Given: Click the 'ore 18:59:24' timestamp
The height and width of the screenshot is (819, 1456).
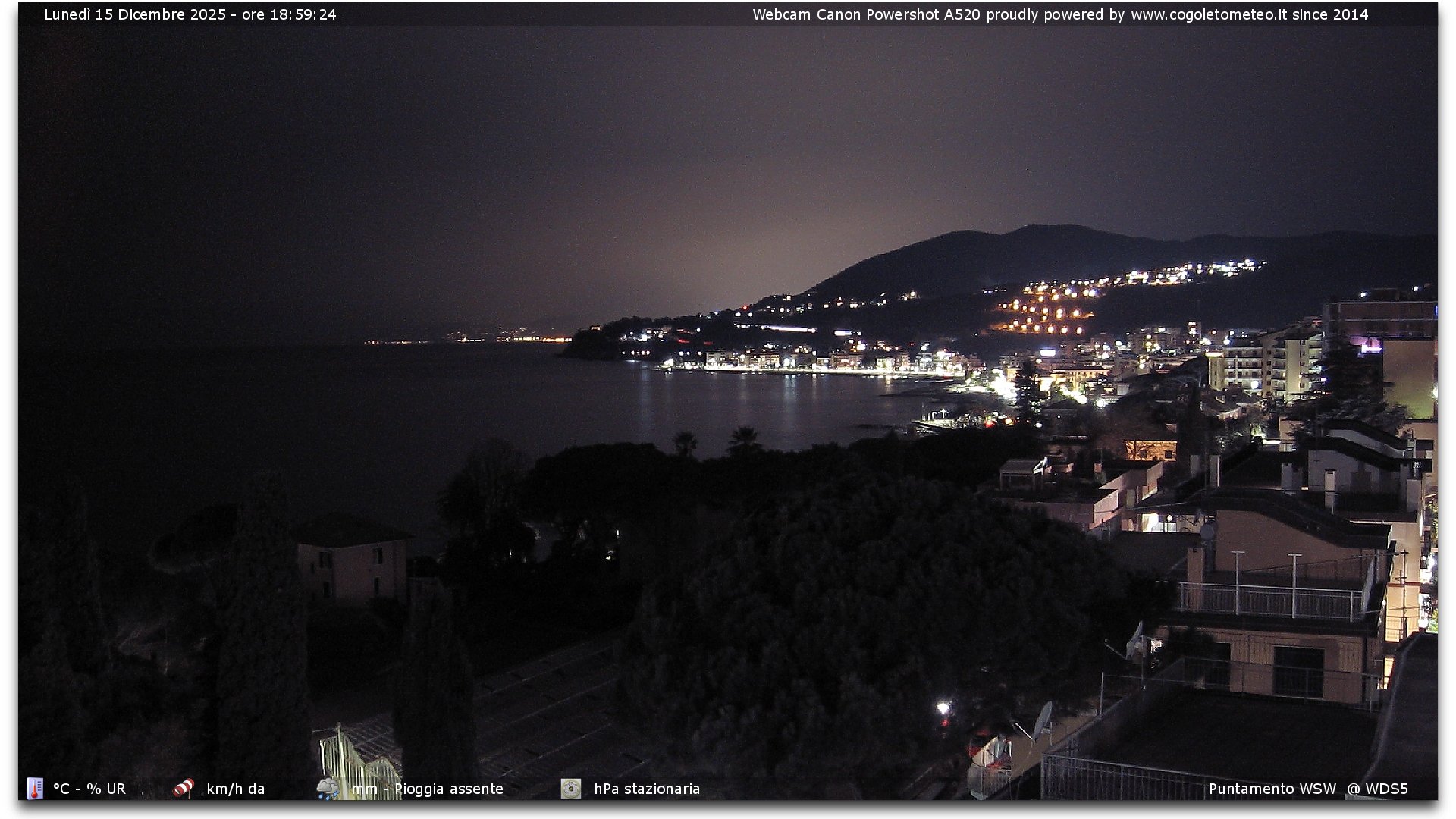Looking at the screenshot, I should (x=289, y=14).
